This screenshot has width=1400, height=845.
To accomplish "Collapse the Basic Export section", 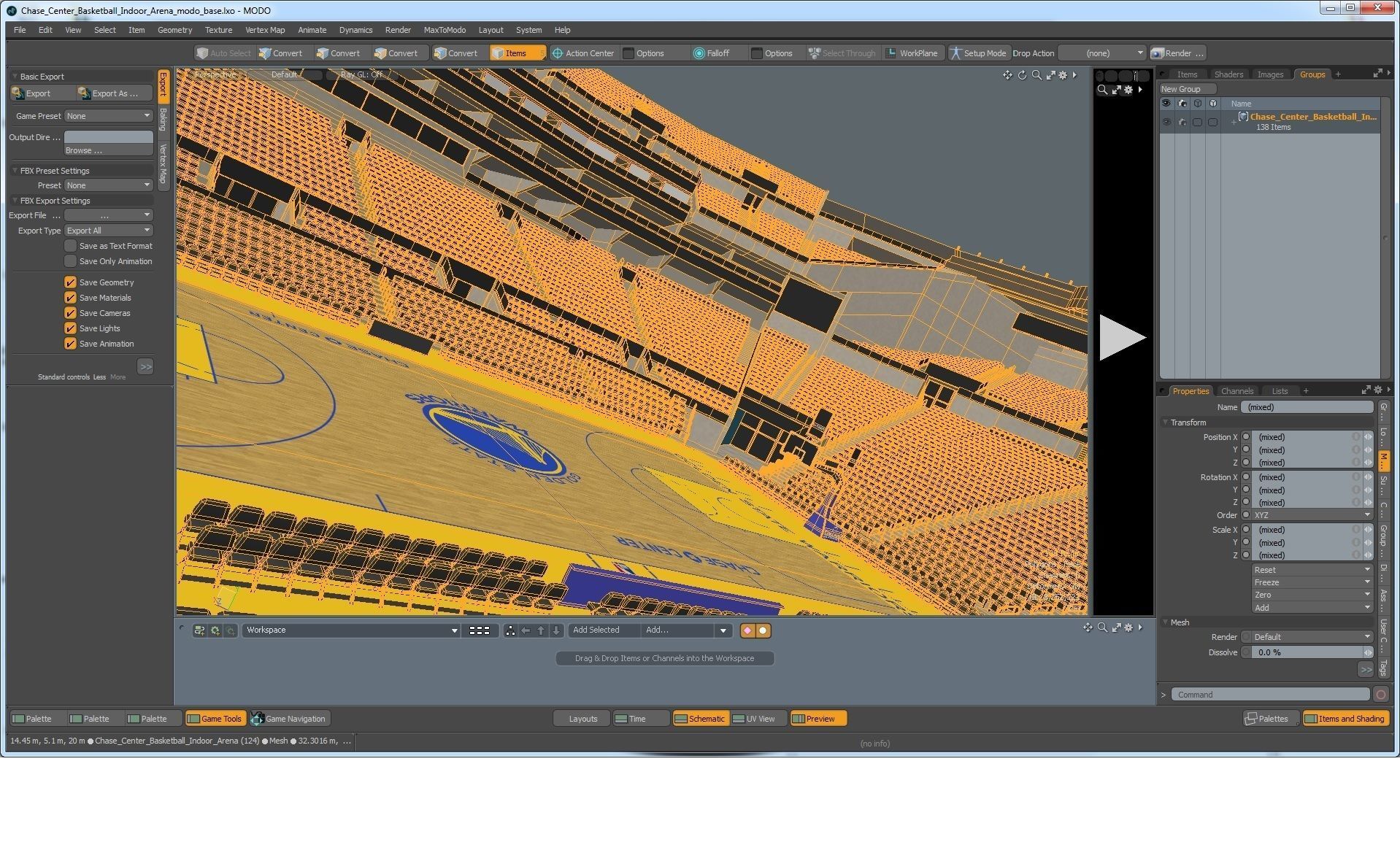I will 15,76.
